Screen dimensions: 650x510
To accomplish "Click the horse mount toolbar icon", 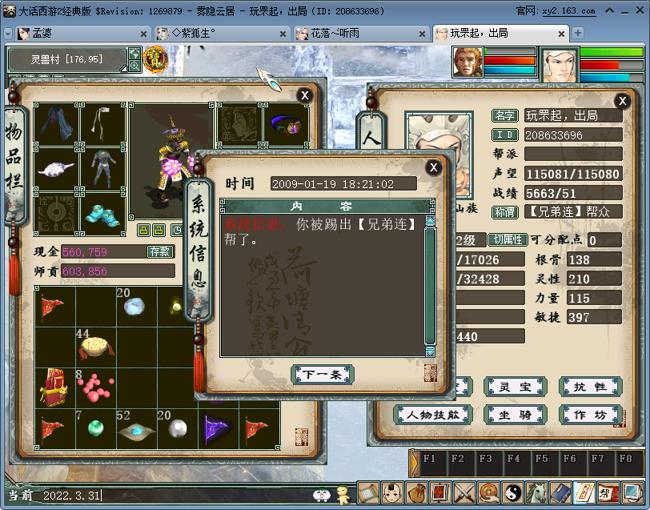I will click(x=537, y=492).
